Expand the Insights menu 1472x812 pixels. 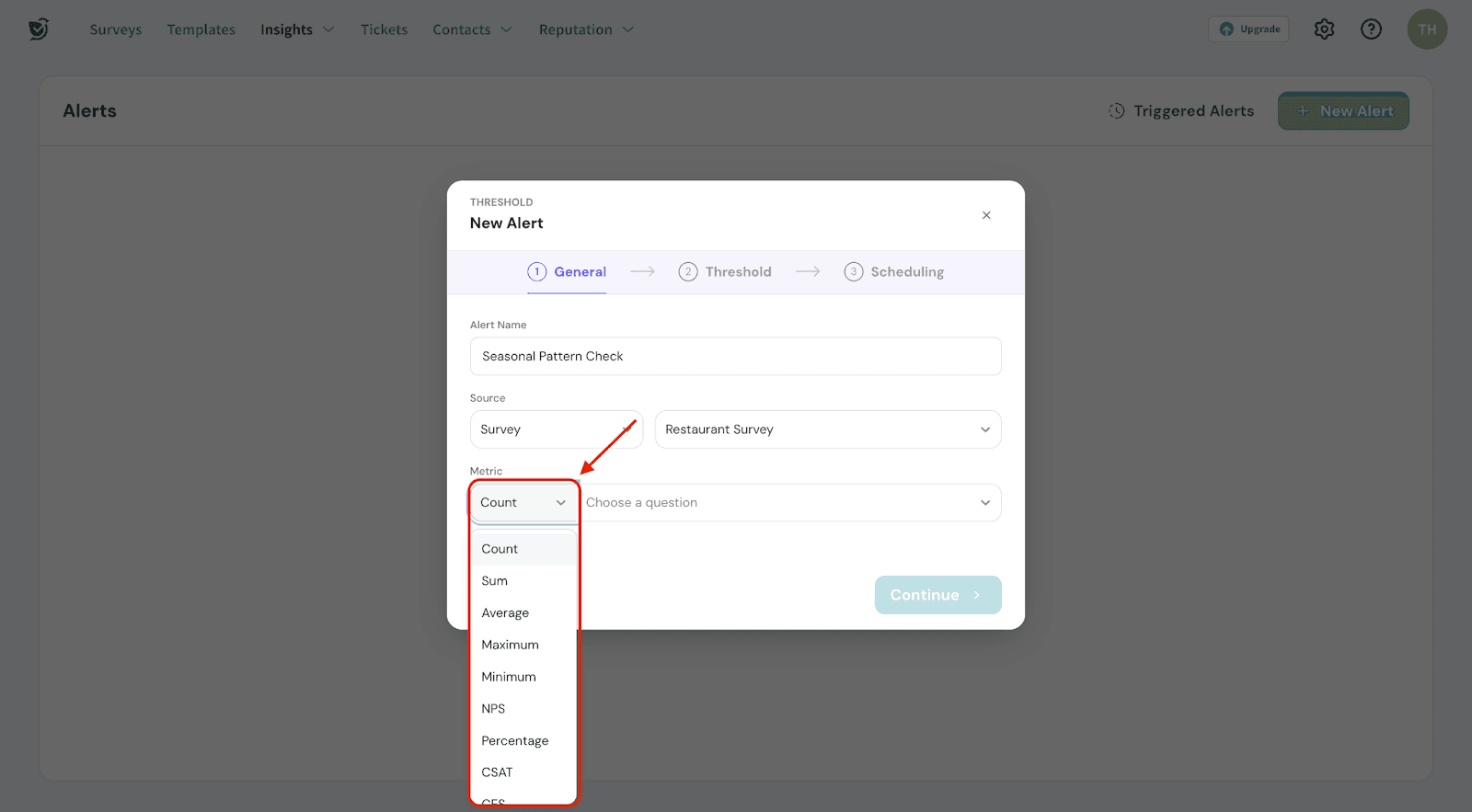pos(296,29)
